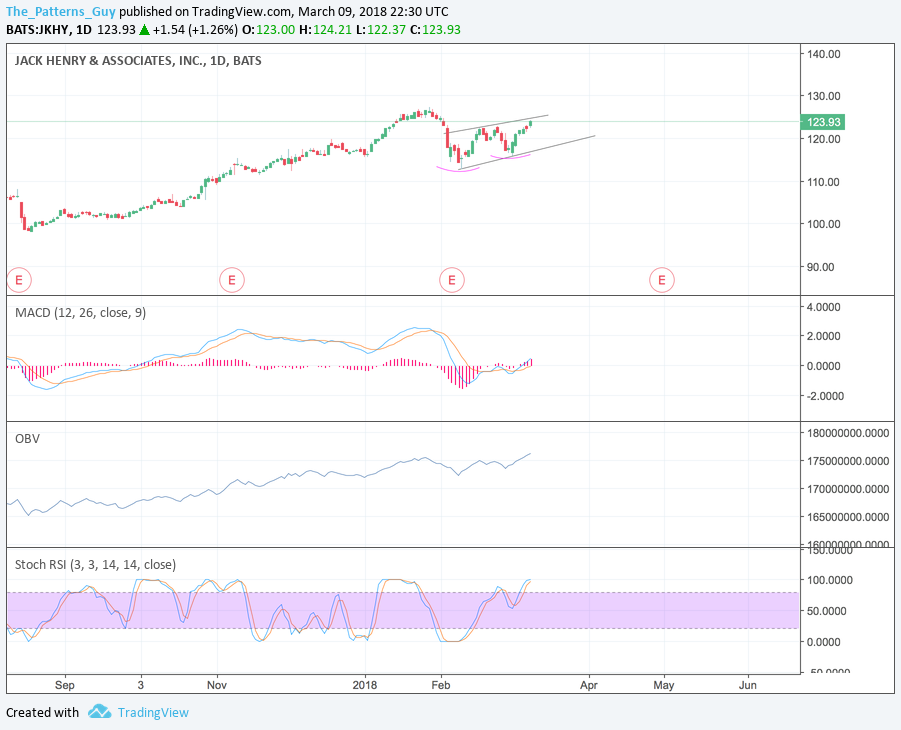Click the O:123.00 open value in header
Screen dimensions: 901x730
269,30
